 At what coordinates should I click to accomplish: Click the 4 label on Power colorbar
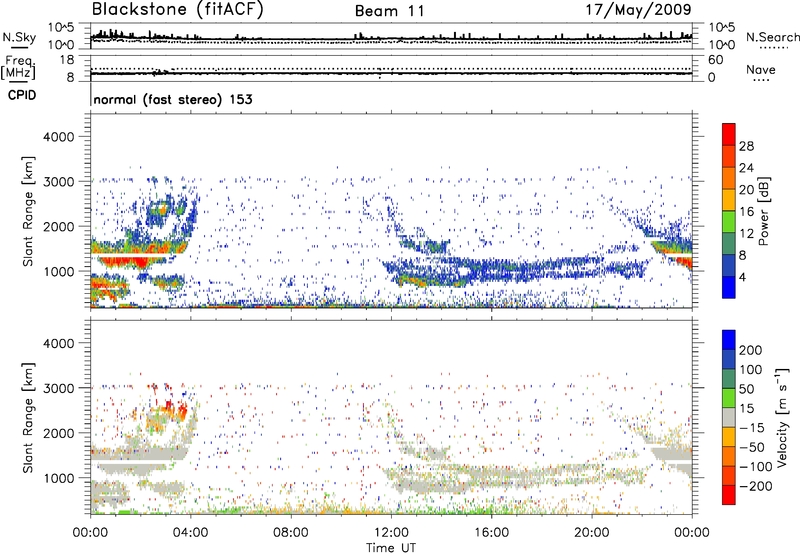pos(742,277)
